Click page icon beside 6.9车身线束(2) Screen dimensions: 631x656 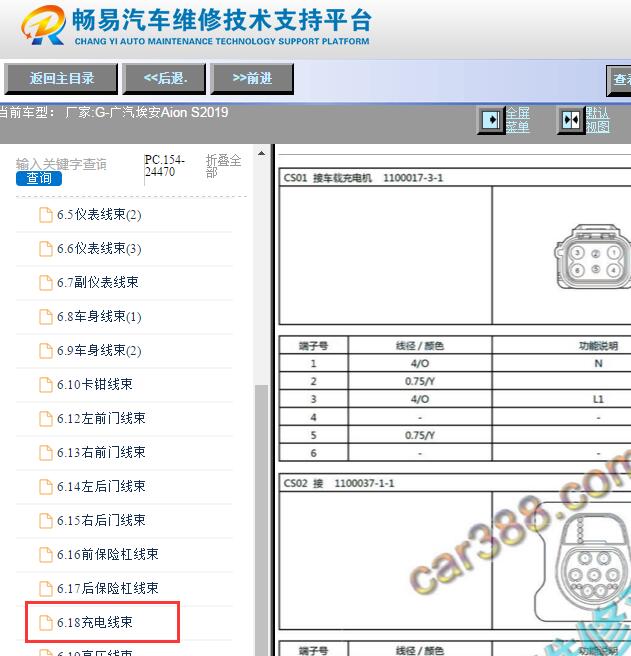[x=46, y=351]
